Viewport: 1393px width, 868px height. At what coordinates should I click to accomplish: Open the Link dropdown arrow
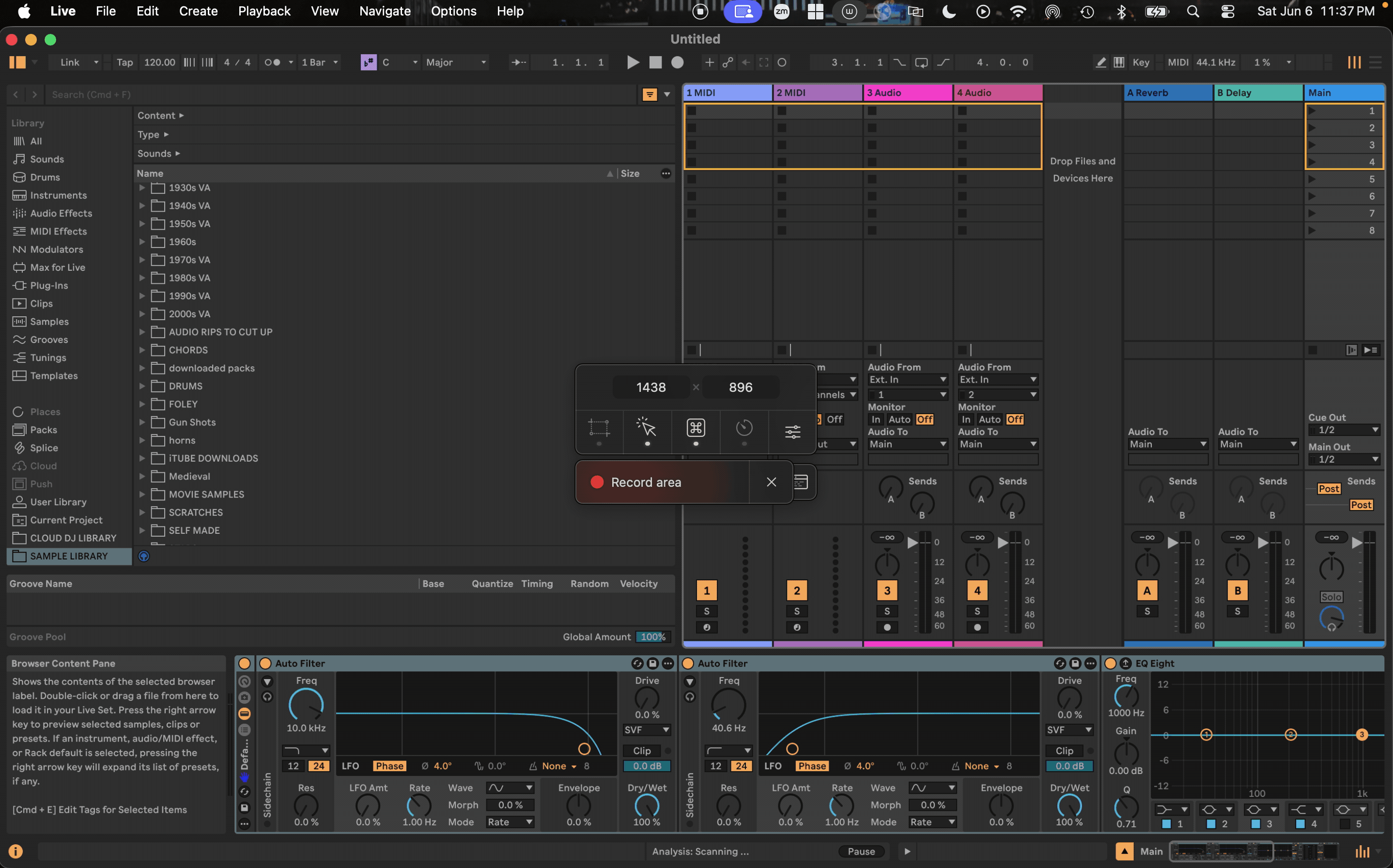[x=96, y=62]
